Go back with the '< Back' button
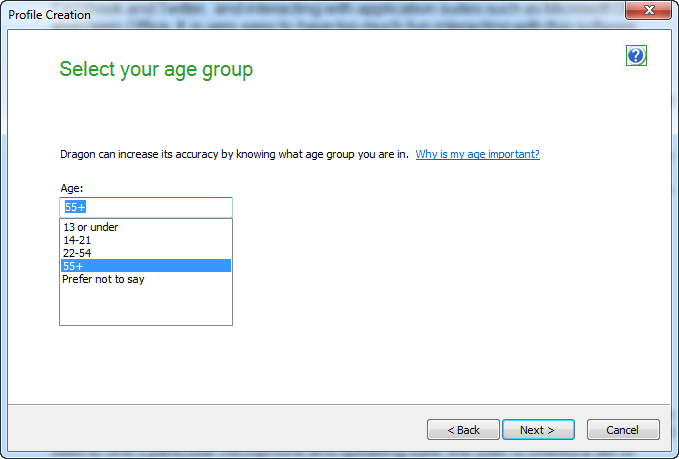Screen dimensions: 679x459 [463, 430]
